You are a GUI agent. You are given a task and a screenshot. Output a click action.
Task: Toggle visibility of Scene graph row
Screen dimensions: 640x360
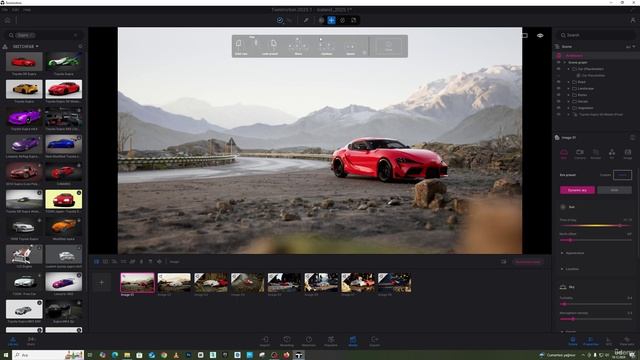click(x=558, y=62)
